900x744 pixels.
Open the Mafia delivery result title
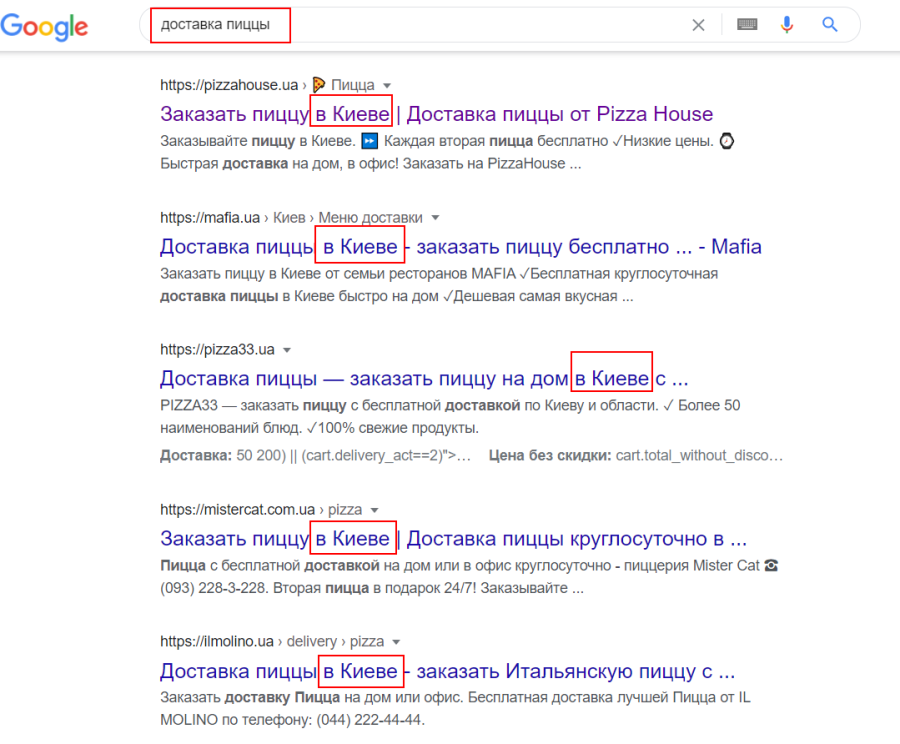point(460,246)
